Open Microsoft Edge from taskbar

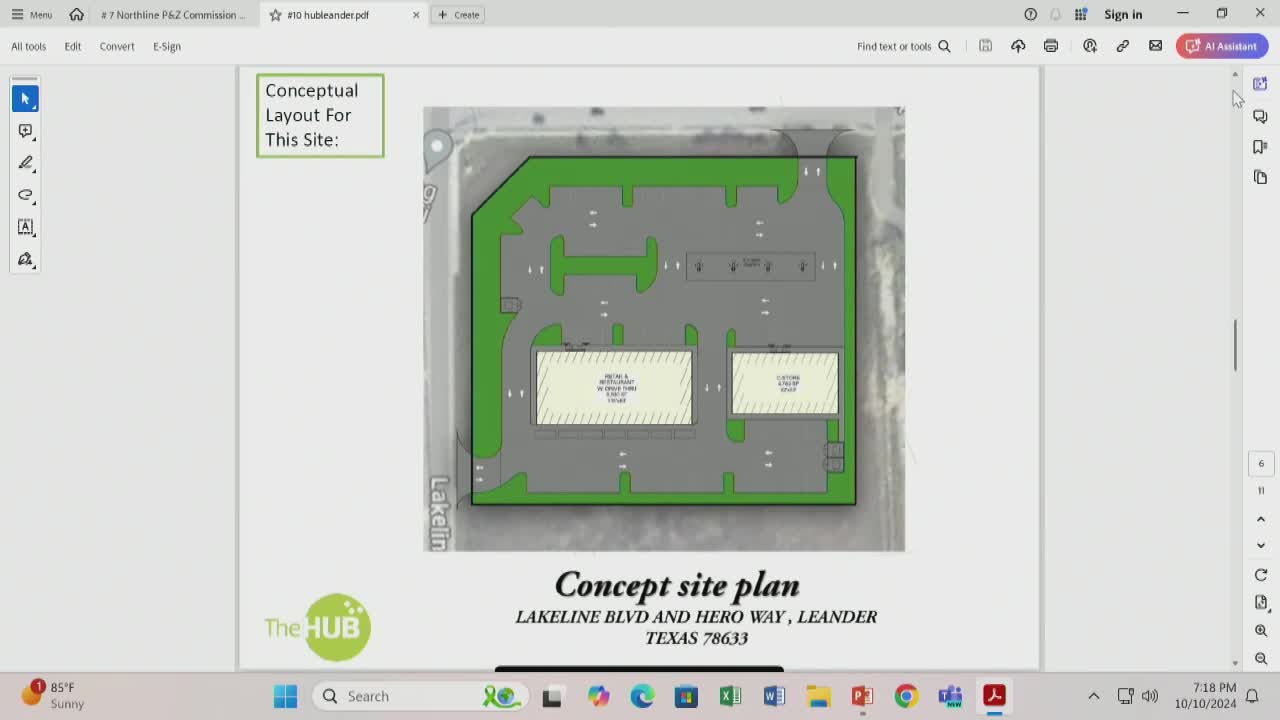pos(642,696)
